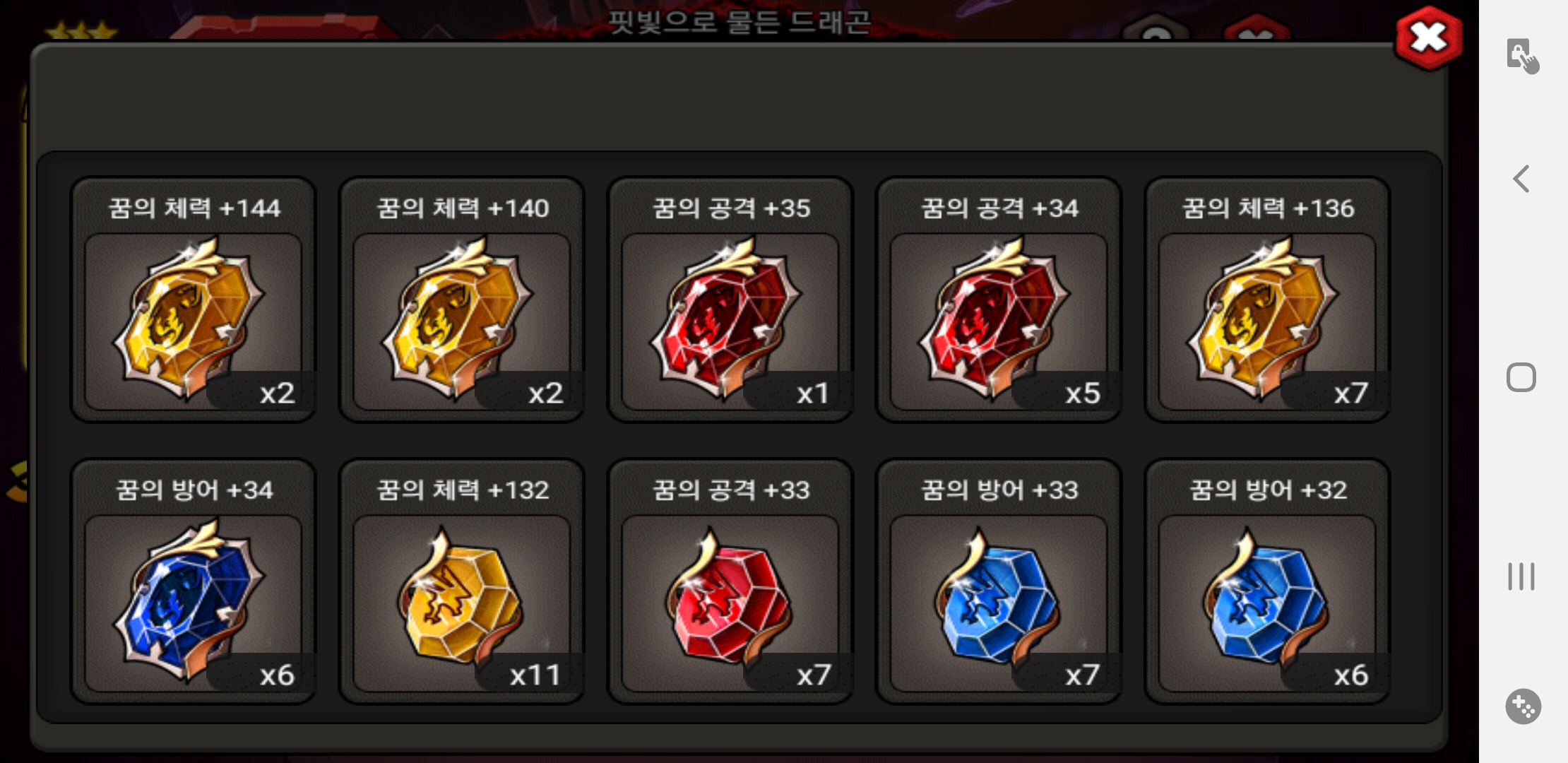Pick the red 꿈의 공격 +35 gem

click(730, 321)
